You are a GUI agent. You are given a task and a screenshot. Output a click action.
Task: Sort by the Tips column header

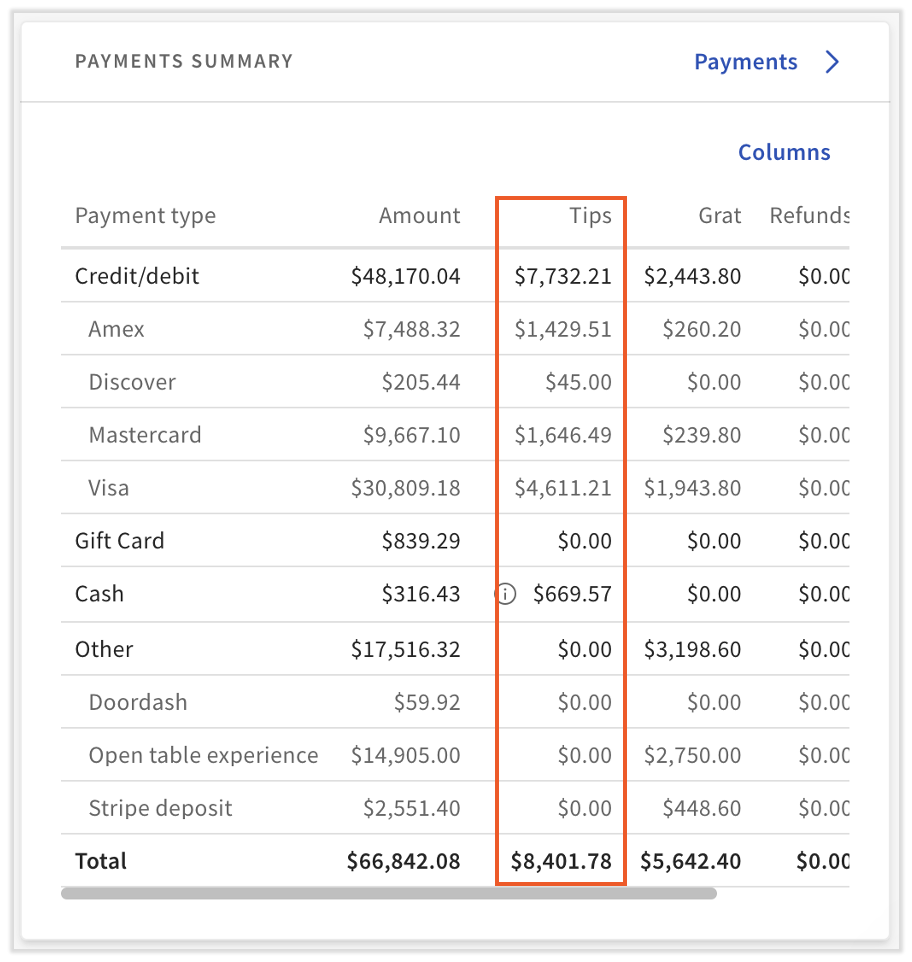(590, 215)
